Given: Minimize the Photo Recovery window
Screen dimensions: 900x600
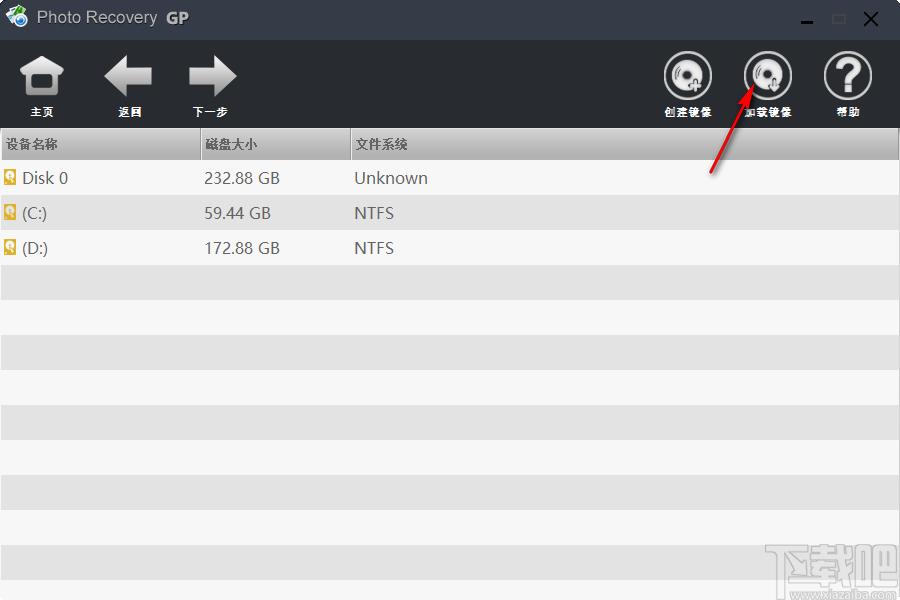Looking at the screenshot, I should pos(807,20).
